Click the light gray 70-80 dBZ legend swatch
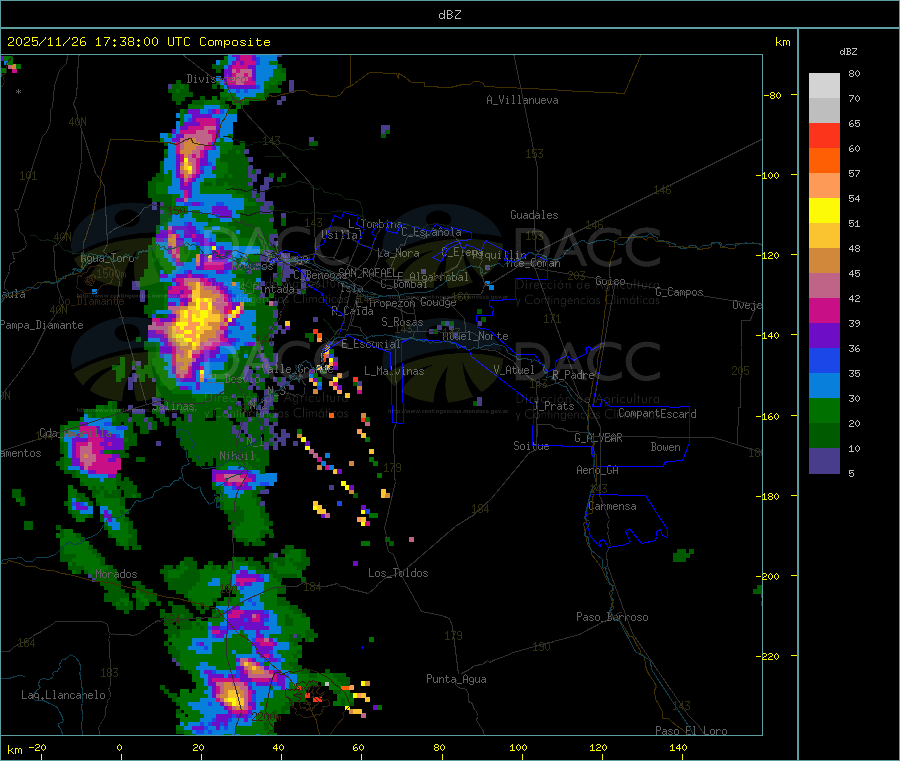Screen dimensions: 900x761 point(824,86)
